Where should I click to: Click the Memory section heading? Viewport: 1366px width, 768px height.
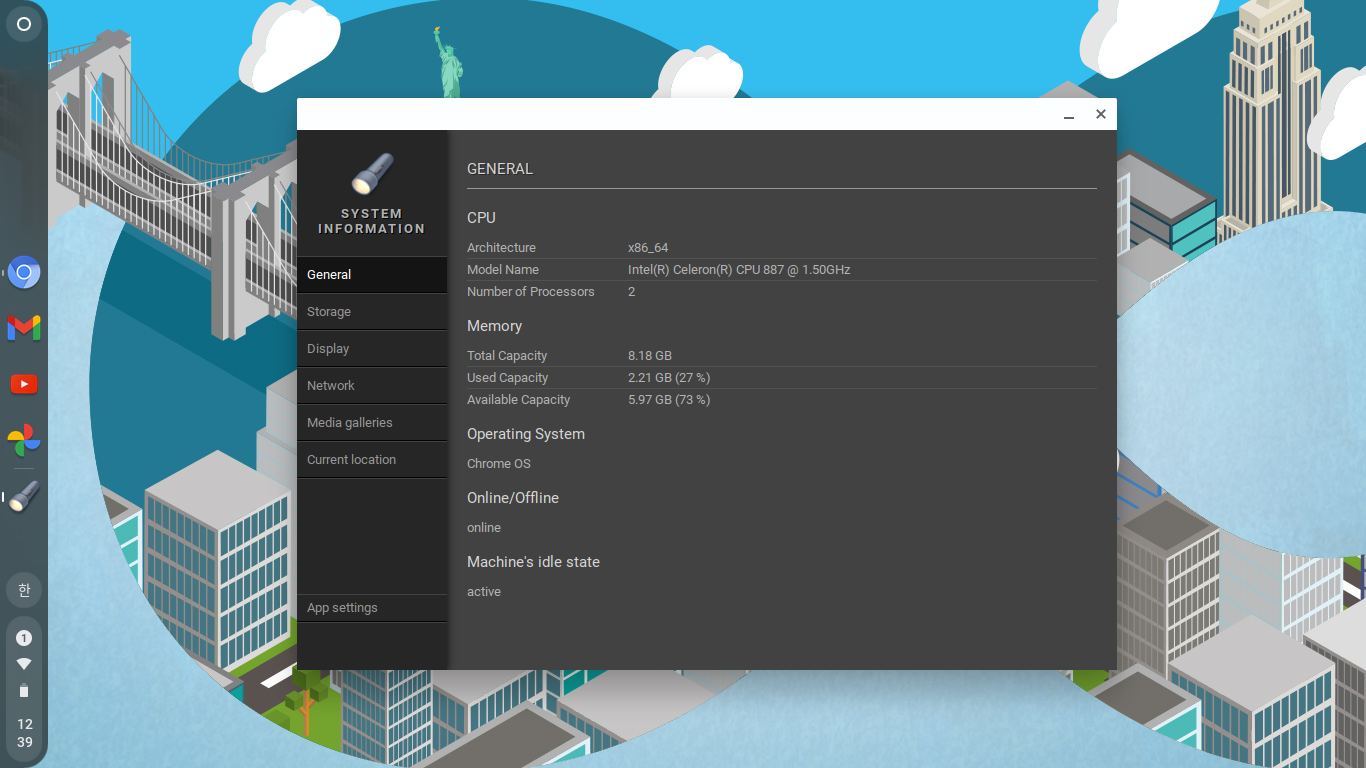click(x=494, y=326)
